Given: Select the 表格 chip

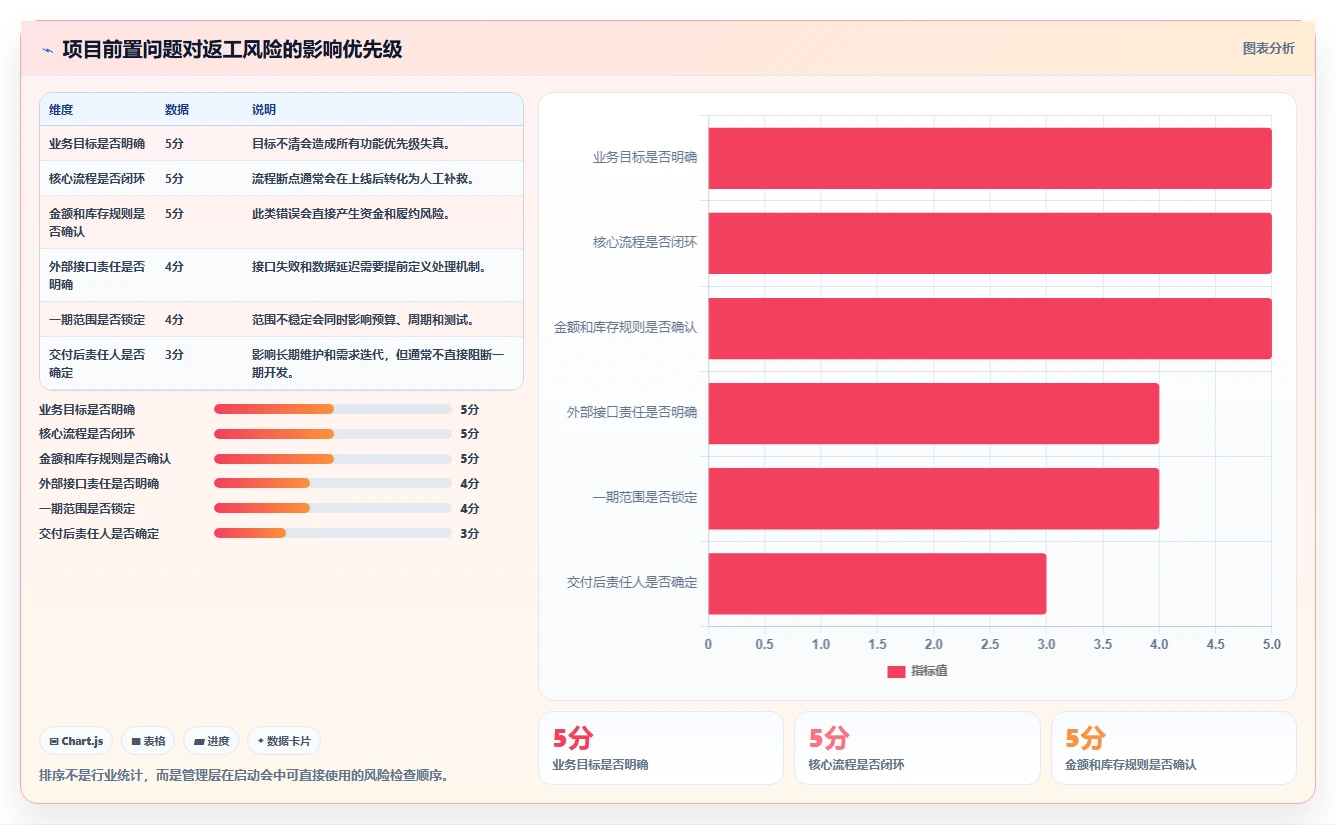Looking at the screenshot, I should point(148,741).
